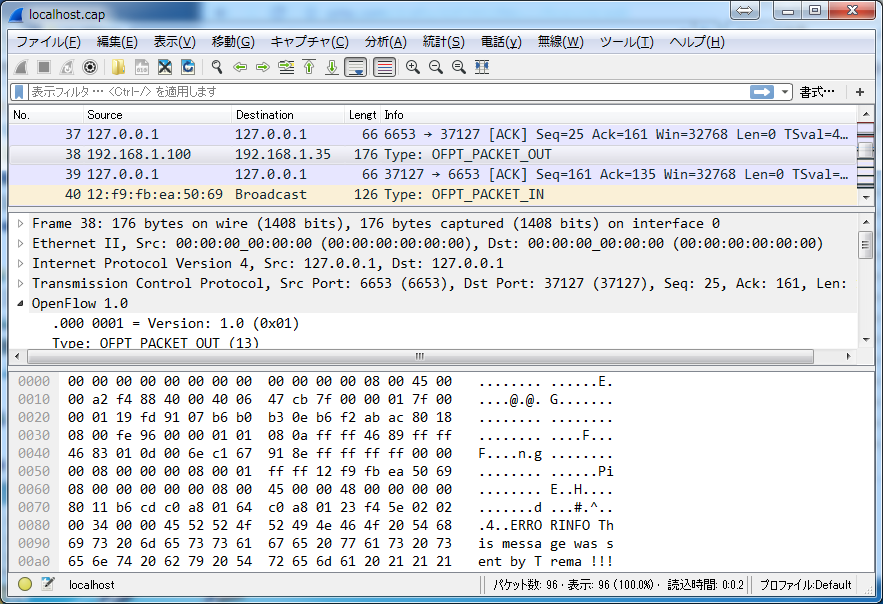The height and width of the screenshot is (604, 883).
Task: Select packet 40 OFPT_PACKET_IN row
Action: tap(433, 195)
